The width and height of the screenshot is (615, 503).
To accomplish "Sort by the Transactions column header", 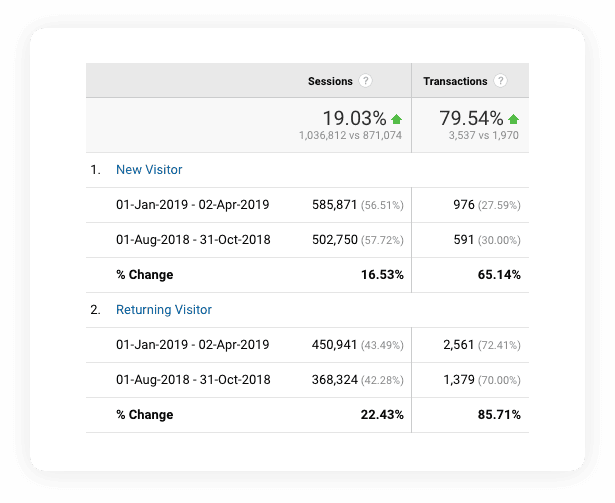I will (455, 81).
